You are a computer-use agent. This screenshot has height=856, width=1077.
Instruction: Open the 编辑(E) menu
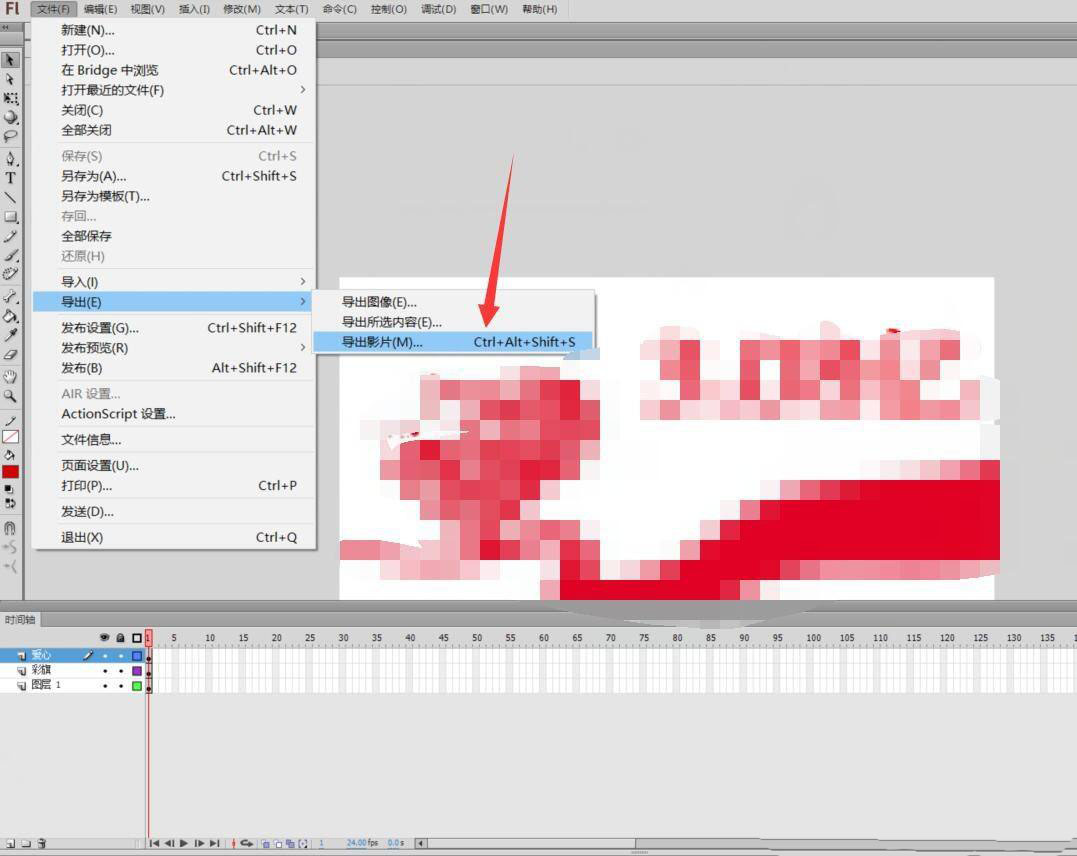pos(100,9)
